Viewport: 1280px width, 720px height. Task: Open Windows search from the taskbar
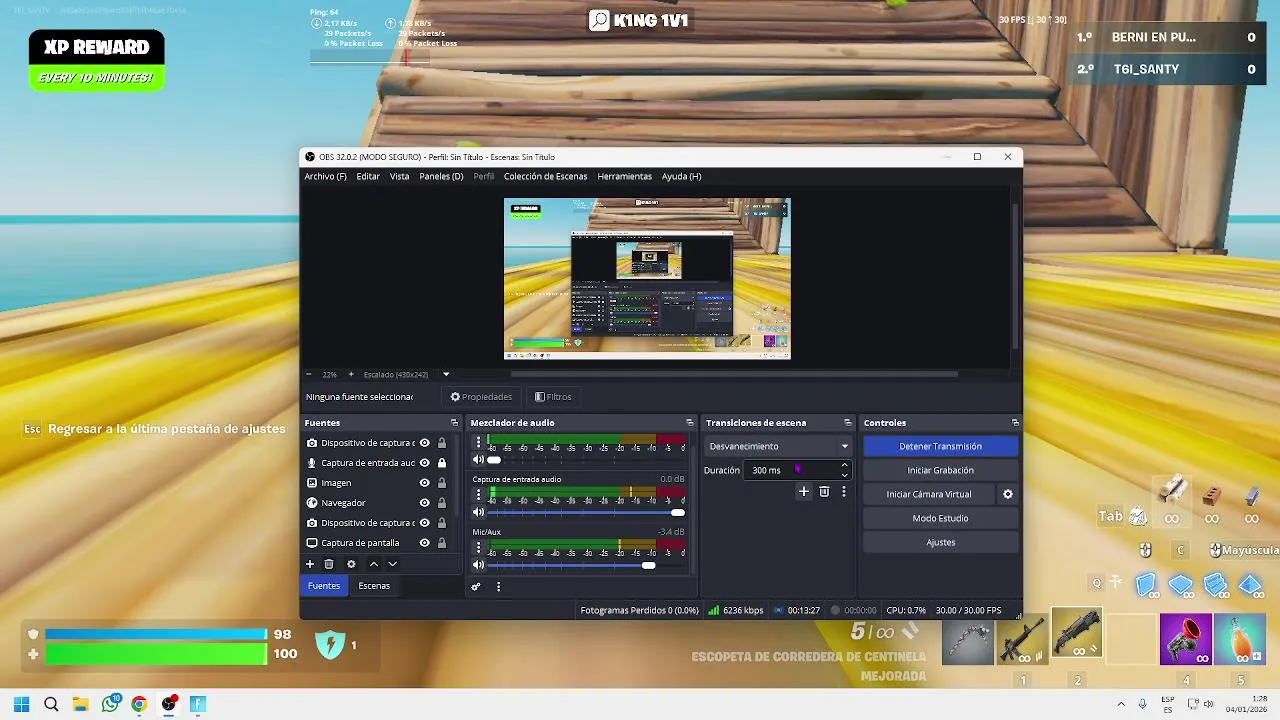tap(51, 704)
